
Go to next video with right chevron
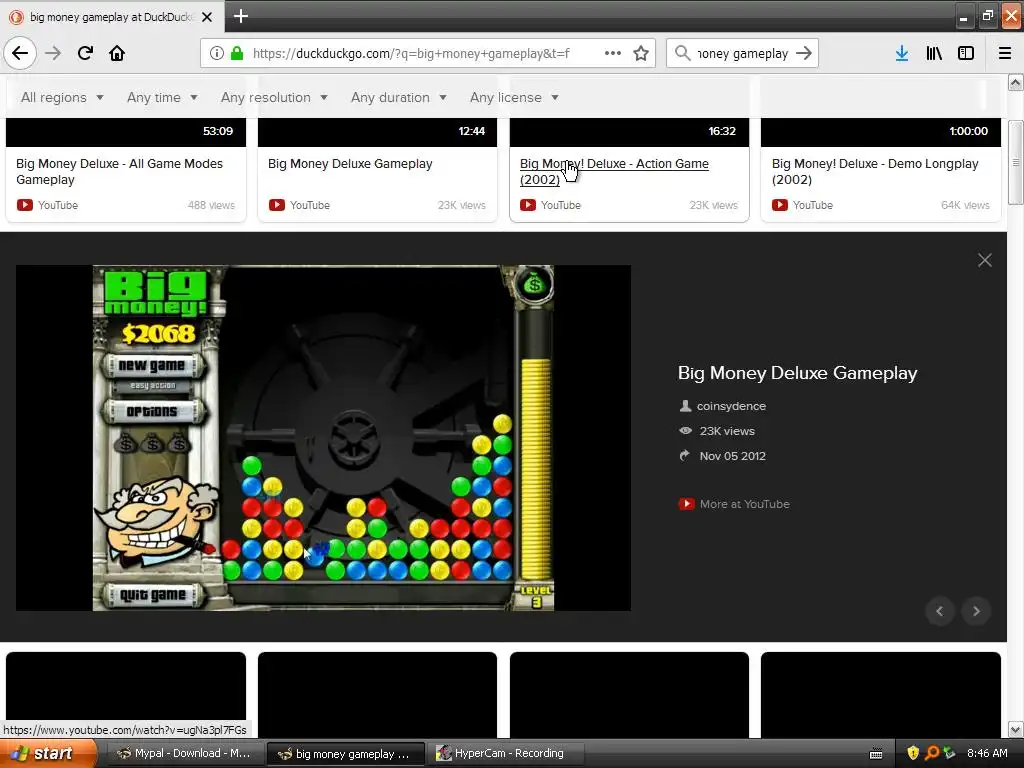tap(976, 611)
